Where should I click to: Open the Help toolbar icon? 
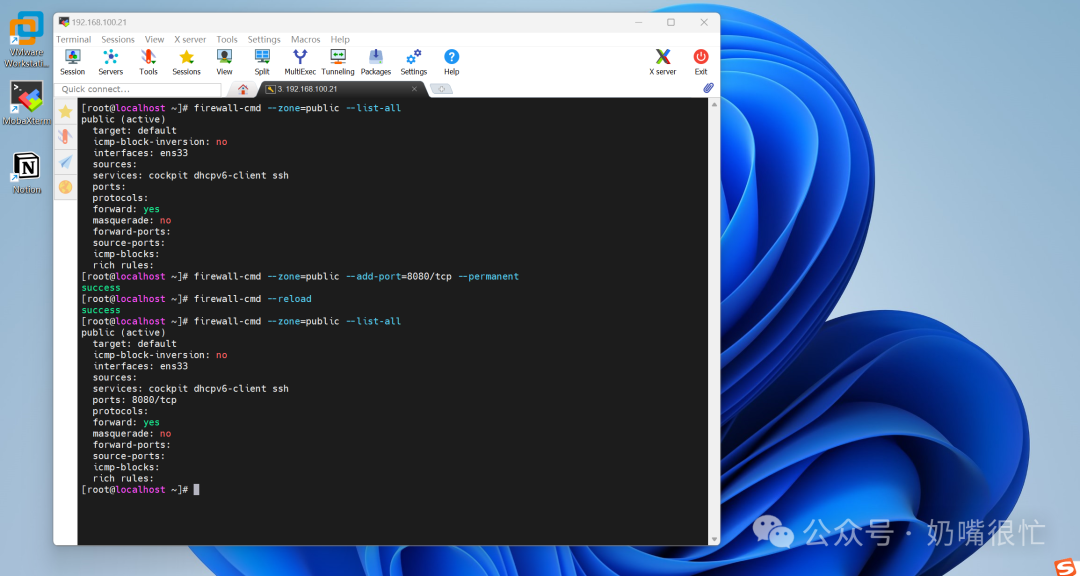[x=451, y=62]
